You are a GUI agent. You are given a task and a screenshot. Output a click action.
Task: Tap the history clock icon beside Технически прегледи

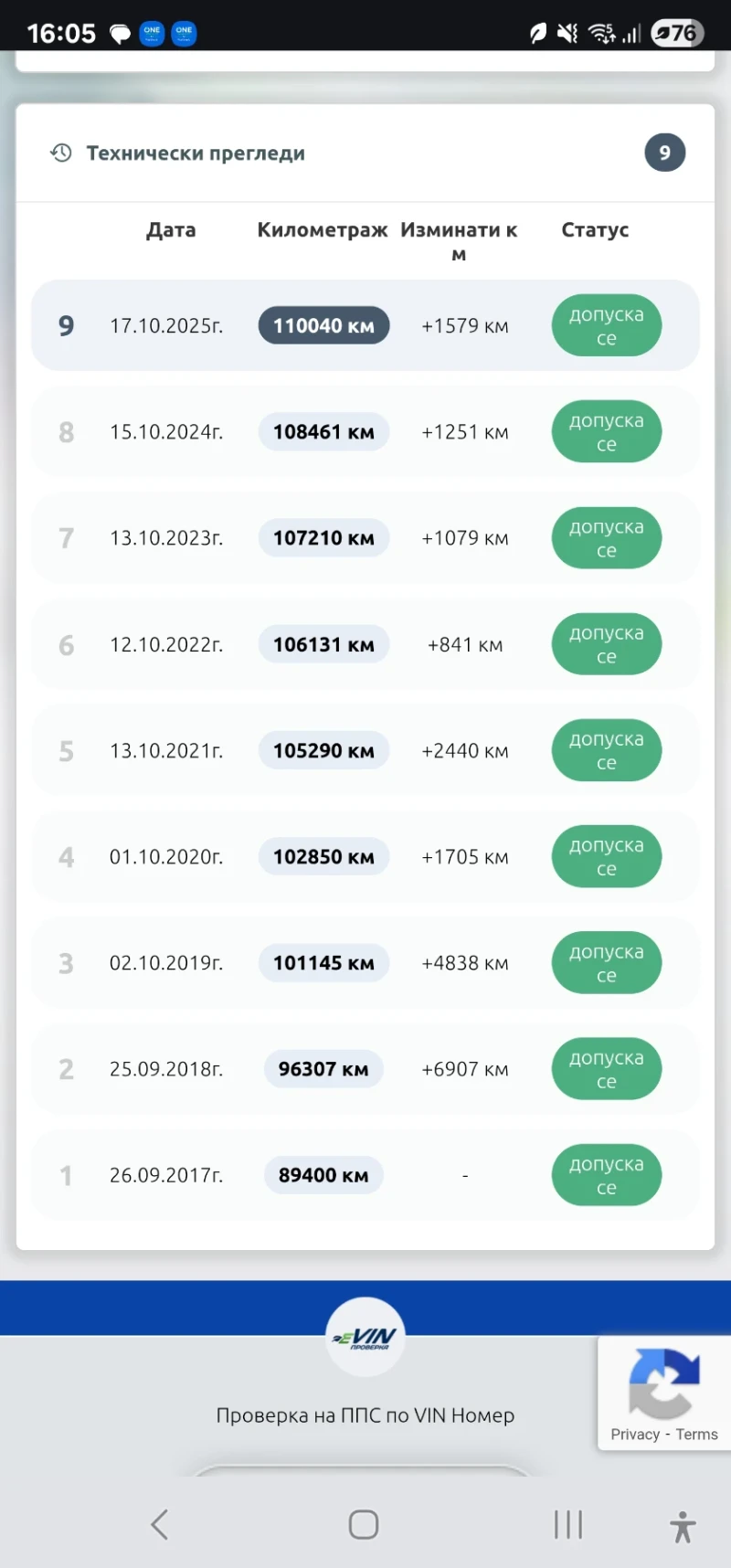pyautogui.click(x=61, y=153)
